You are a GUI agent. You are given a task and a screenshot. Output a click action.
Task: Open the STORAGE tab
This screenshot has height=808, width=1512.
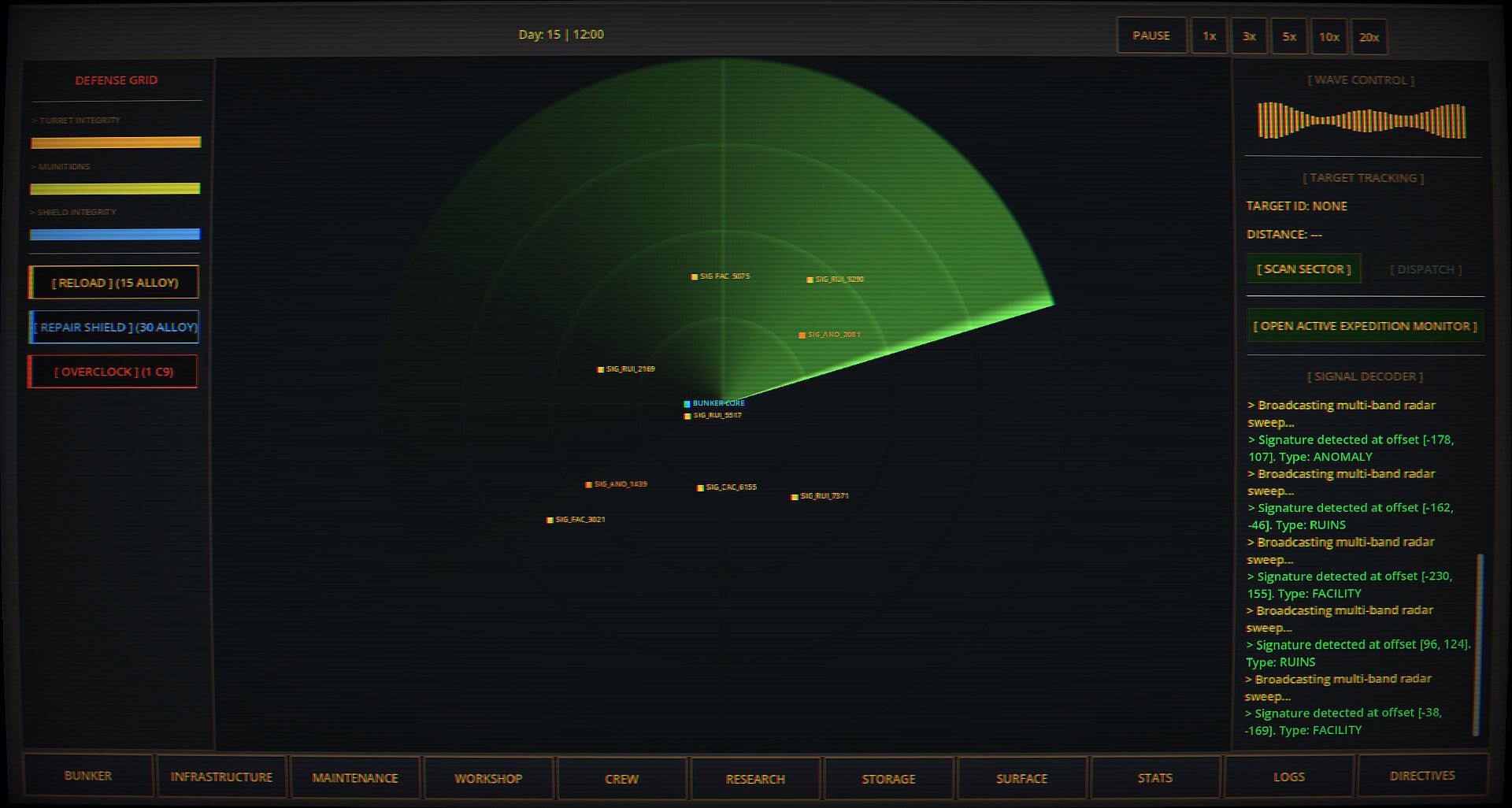(888, 778)
